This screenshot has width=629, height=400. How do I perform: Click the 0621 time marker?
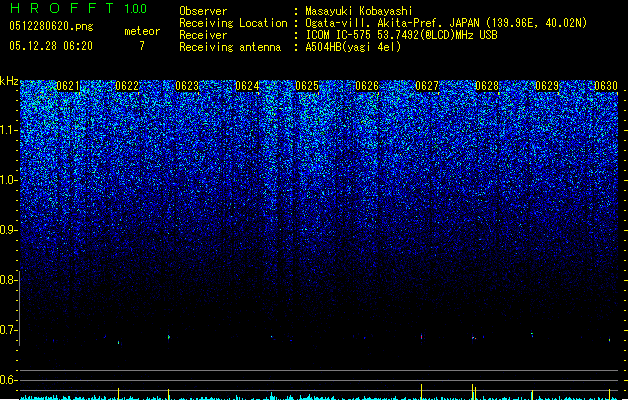[68, 86]
